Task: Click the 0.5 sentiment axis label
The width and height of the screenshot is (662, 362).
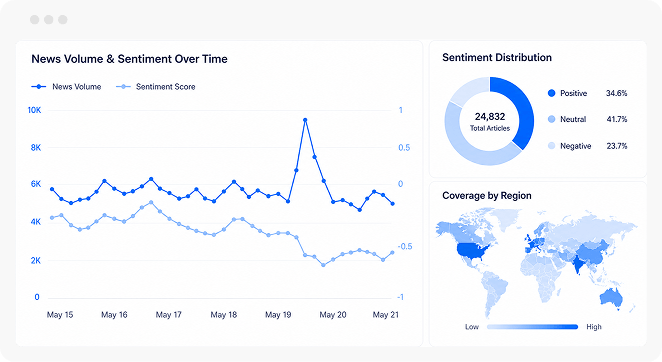Action: (x=404, y=147)
